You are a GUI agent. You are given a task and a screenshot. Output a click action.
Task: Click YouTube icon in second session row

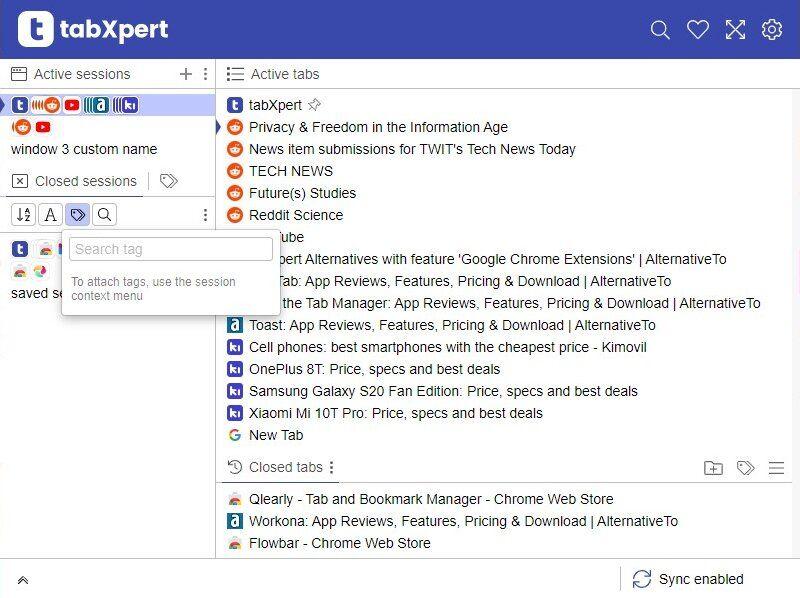[43, 127]
